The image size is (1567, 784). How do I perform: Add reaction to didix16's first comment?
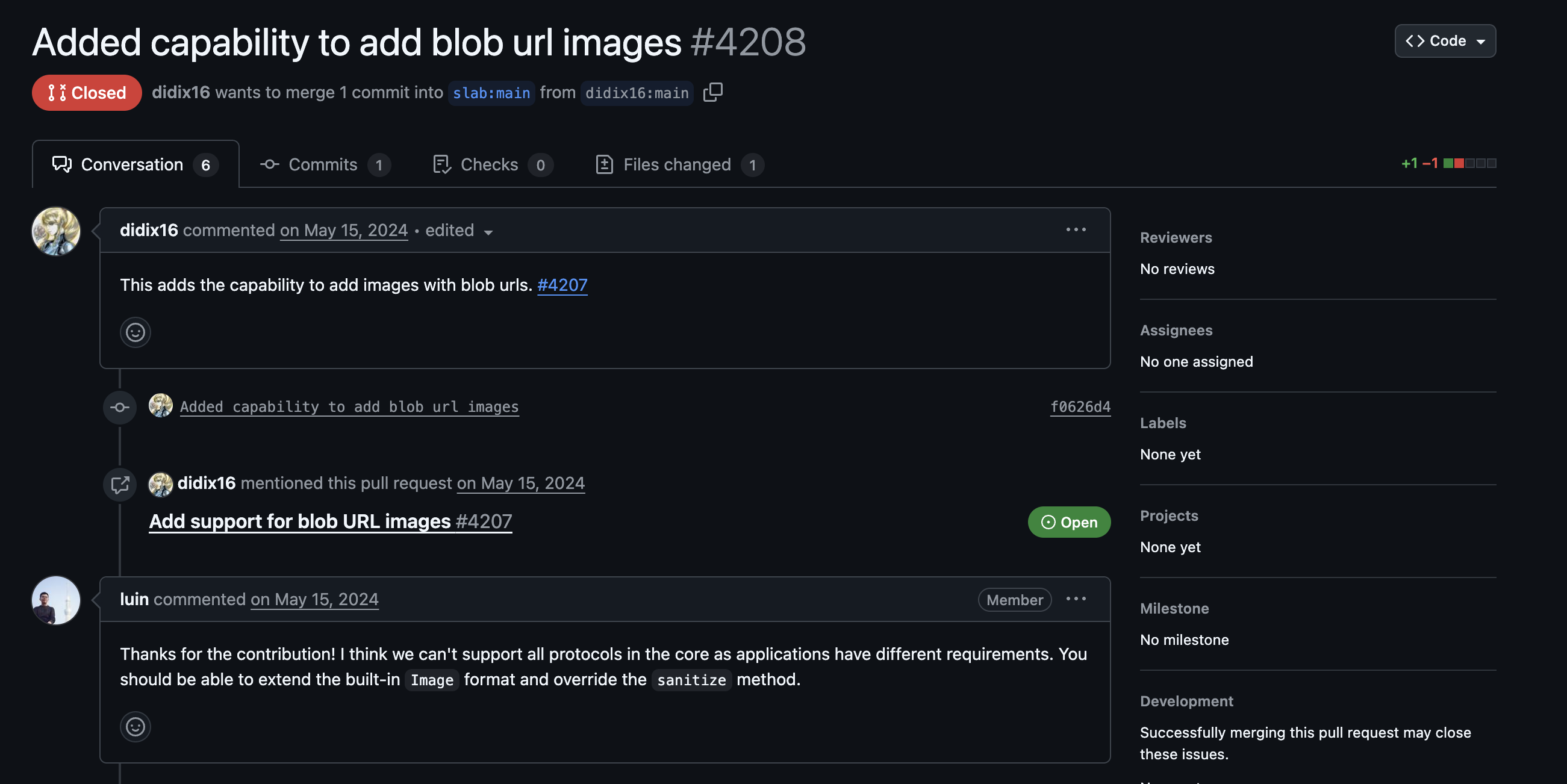point(135,332)
